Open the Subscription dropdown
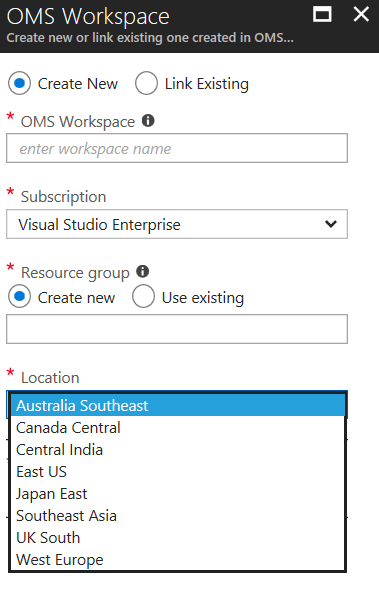379x596 pixels. pos(177,224)
